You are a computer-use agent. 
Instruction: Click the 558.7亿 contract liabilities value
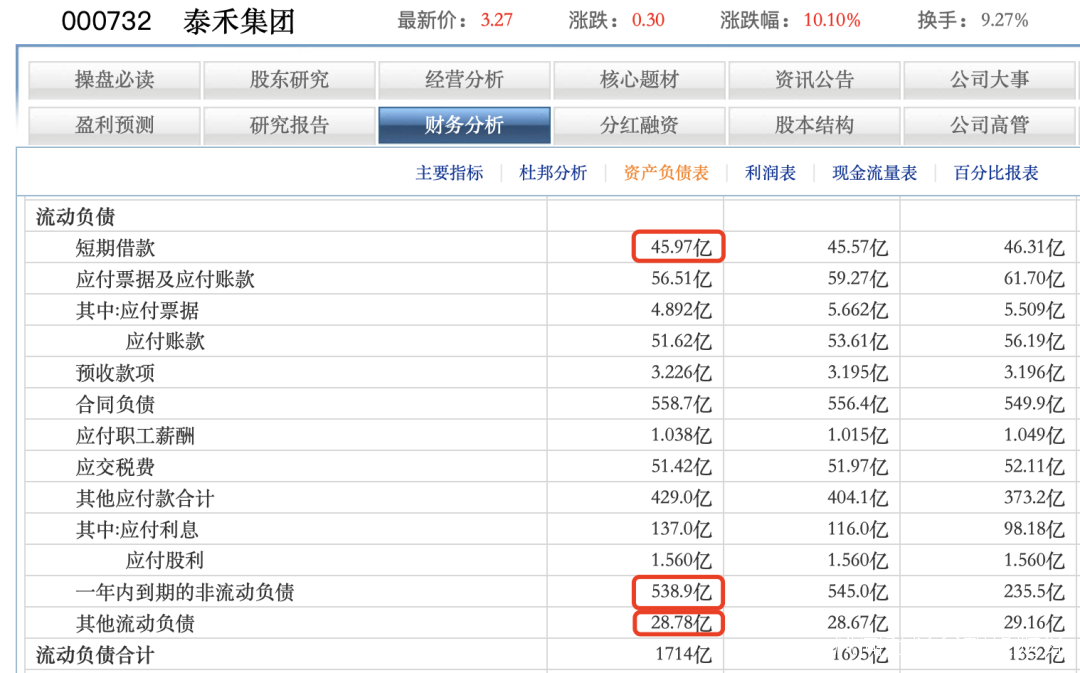681,404
